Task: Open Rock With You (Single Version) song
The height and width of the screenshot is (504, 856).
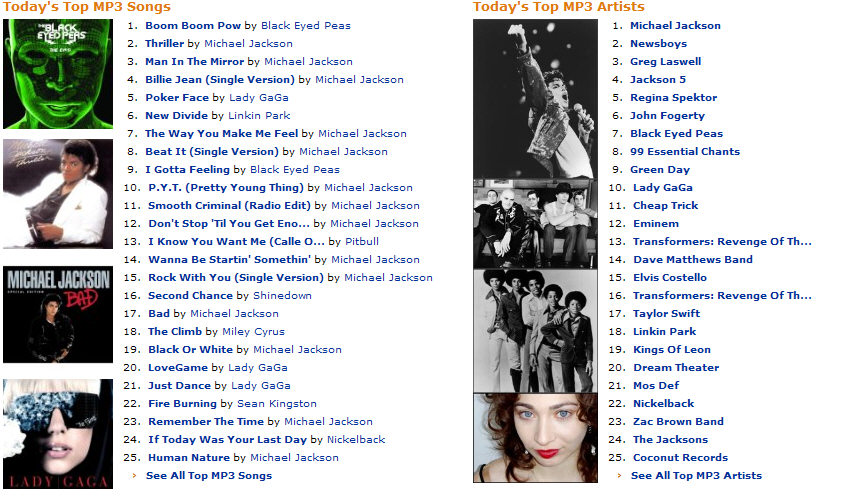Action: tap(236, 278)
